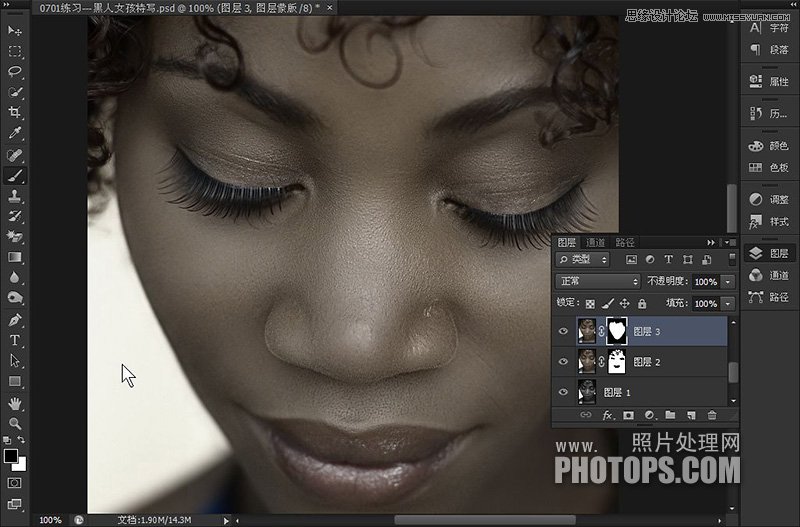Screen dimensions: 800x527
Task: Hide 图层 1 layer visibility
Action: pyautogui.click(x=563, y=392)
